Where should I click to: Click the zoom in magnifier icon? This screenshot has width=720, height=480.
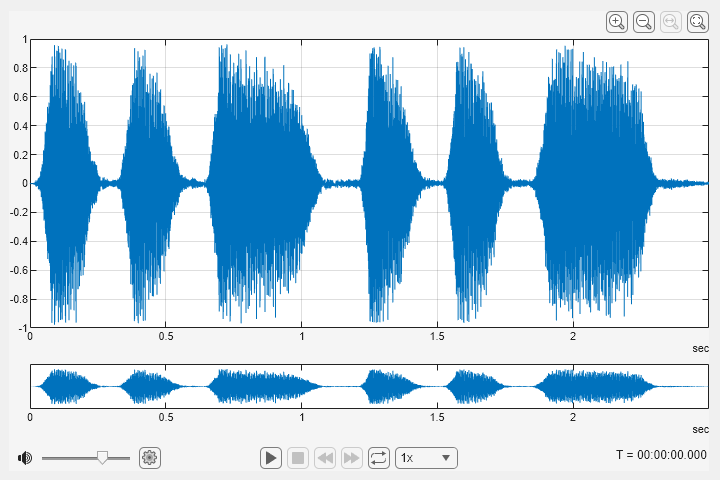point(617,21)
